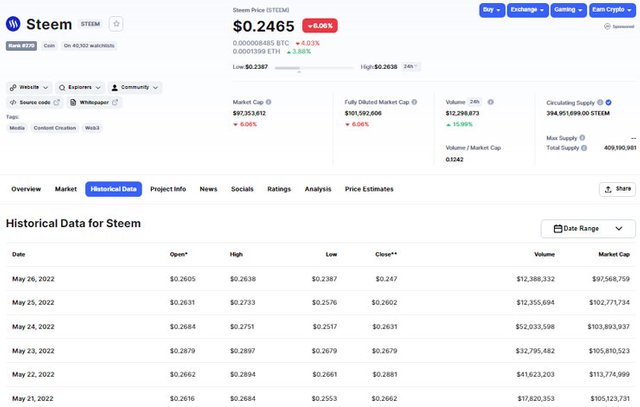Click the Coin badge

49,46
